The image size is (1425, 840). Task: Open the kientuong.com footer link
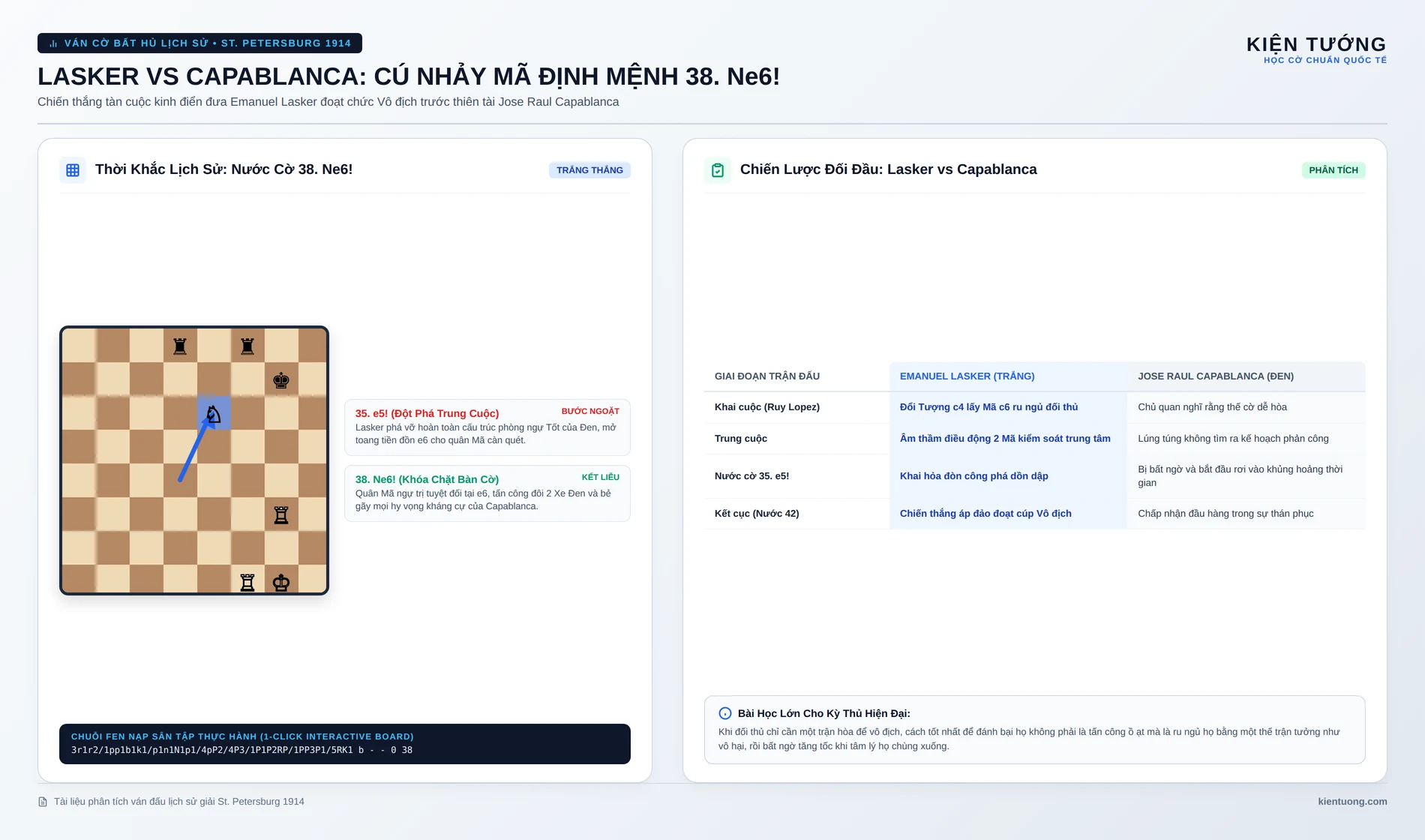tap(1352, 802)
